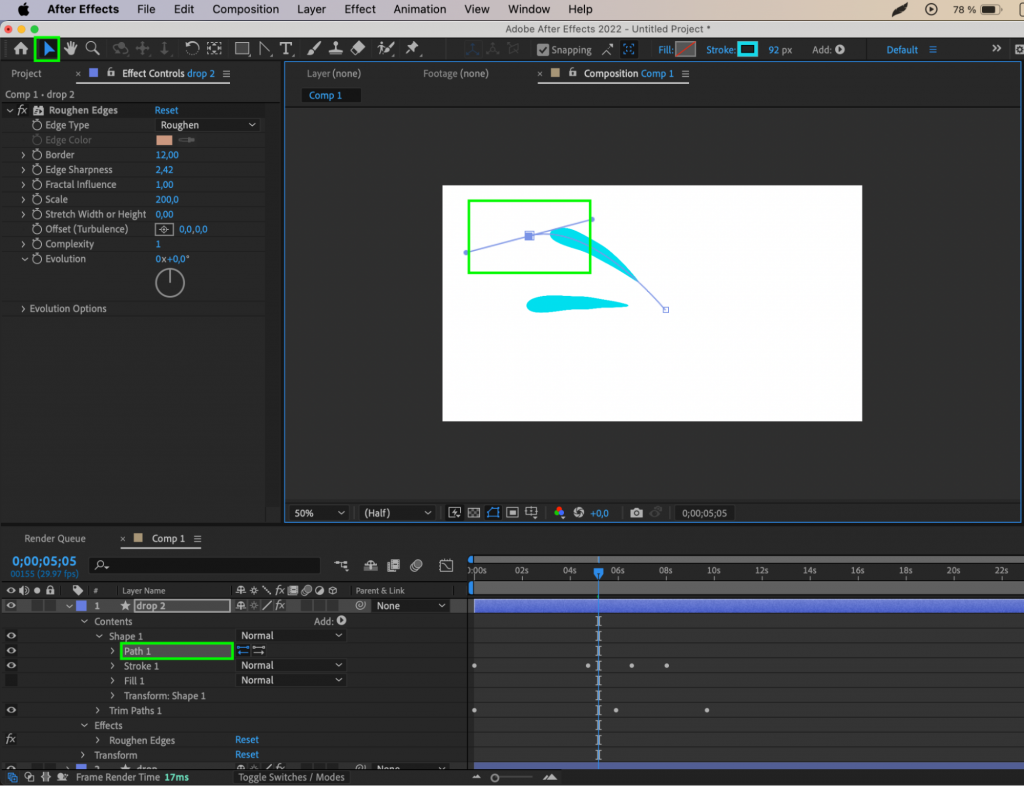This screenshot has width=1024, height=786.
Task: Activate the Pen tool
Action: pos(263,48)
